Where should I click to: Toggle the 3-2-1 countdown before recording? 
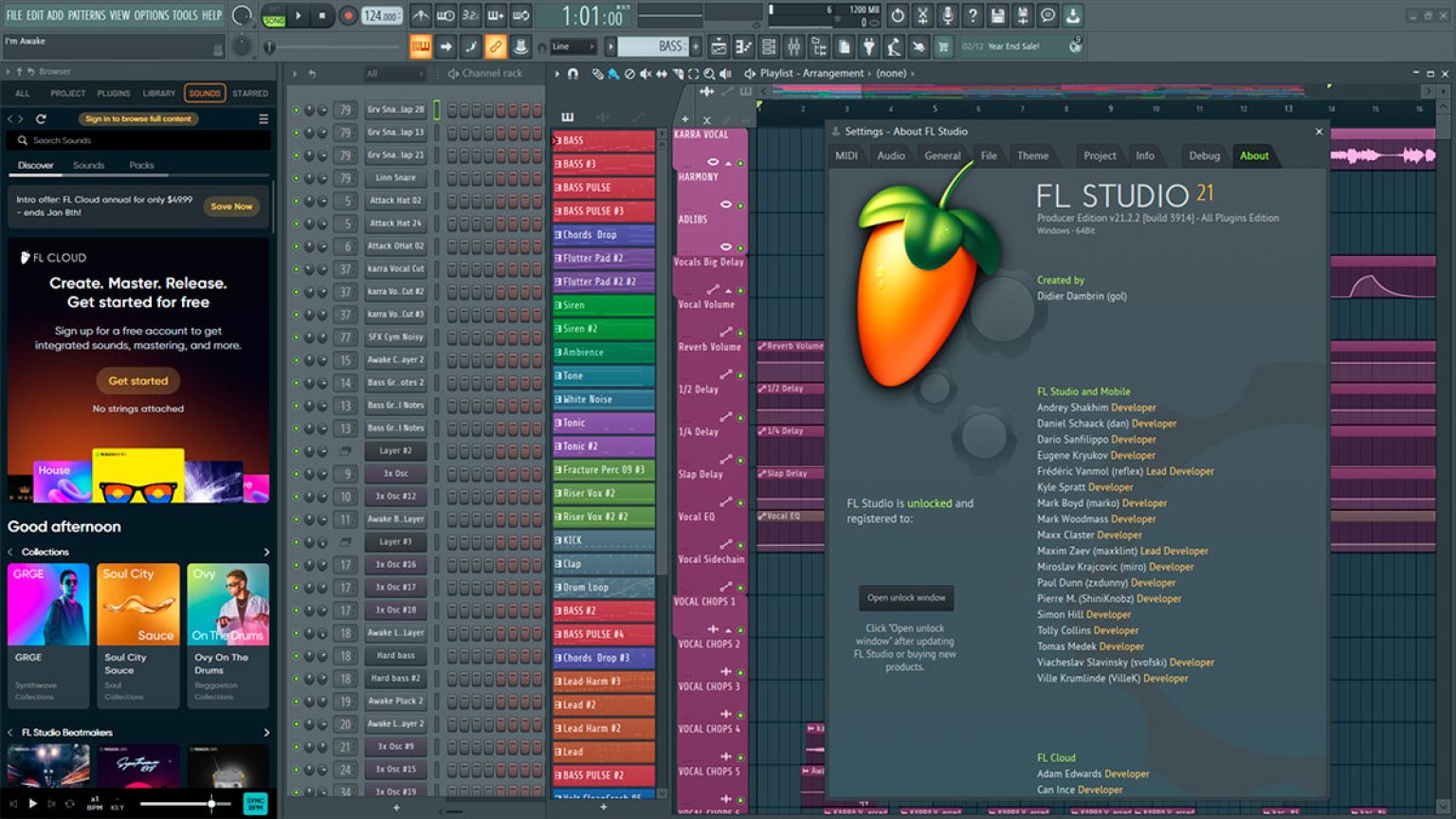(470, 16)
